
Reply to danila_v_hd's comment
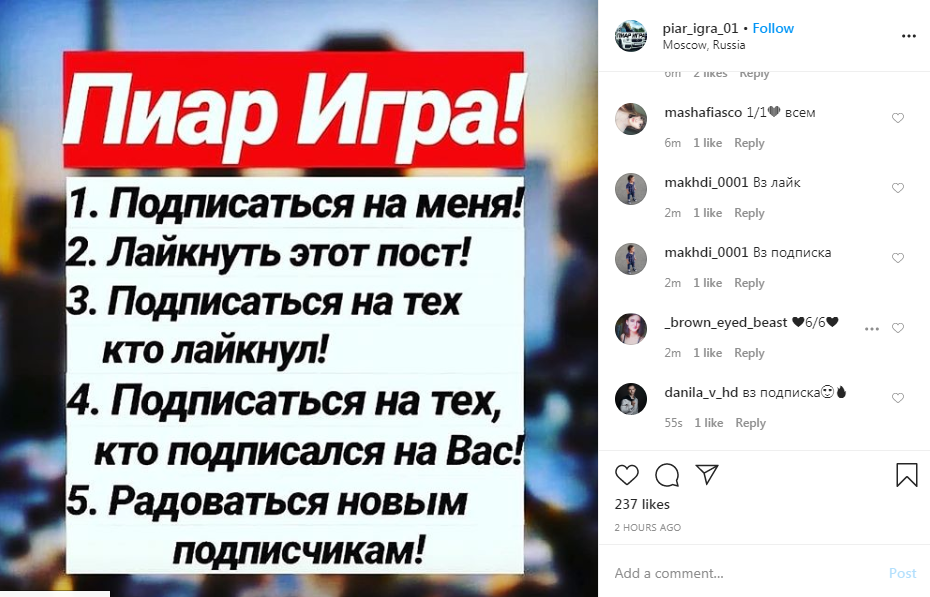click(750, 423)
